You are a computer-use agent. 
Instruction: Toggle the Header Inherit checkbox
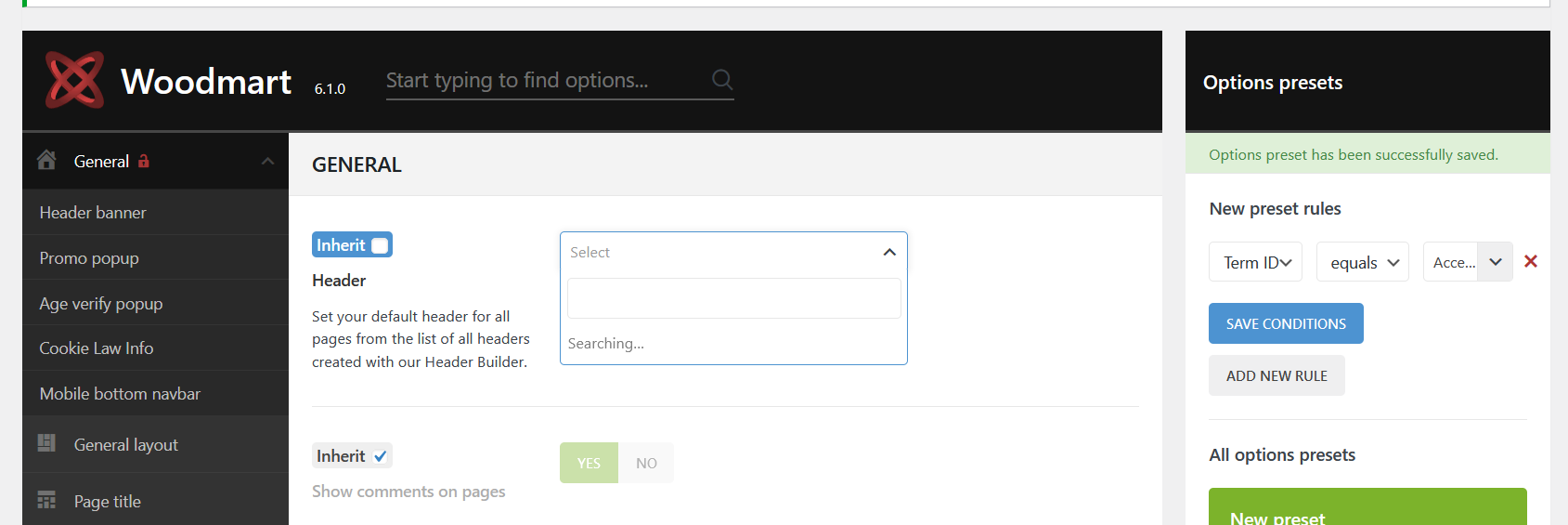tap(380, 245)
